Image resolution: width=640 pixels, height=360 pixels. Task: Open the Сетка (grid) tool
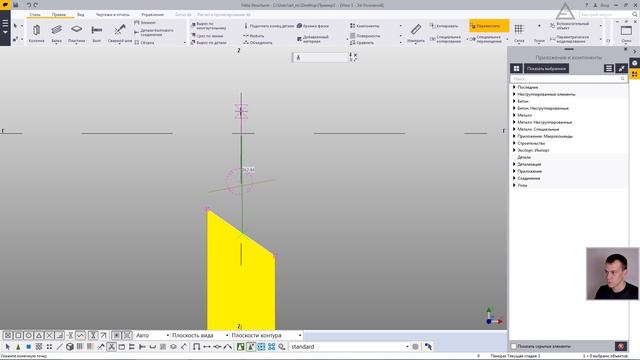coord(519,33)
